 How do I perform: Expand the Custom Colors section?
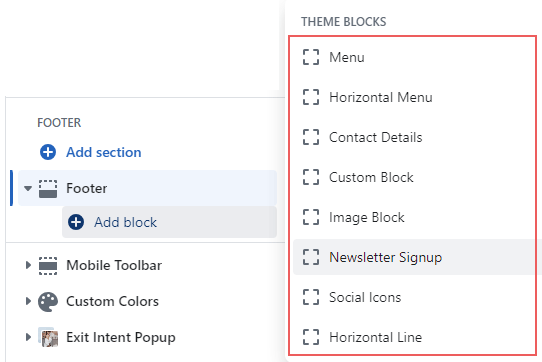point(28,301)
